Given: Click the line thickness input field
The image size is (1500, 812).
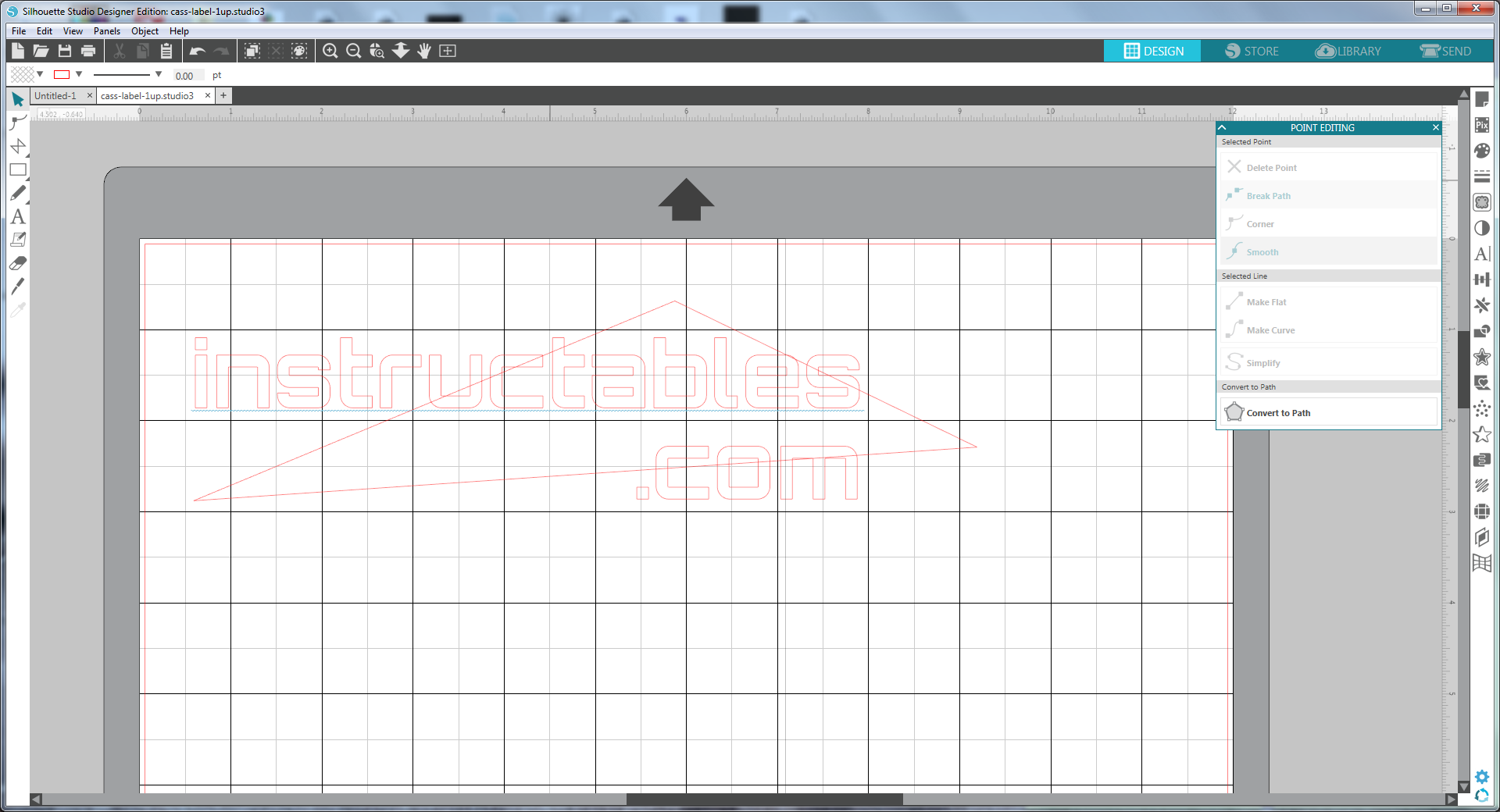Looking at the screenshot, I should coord(188,76).
